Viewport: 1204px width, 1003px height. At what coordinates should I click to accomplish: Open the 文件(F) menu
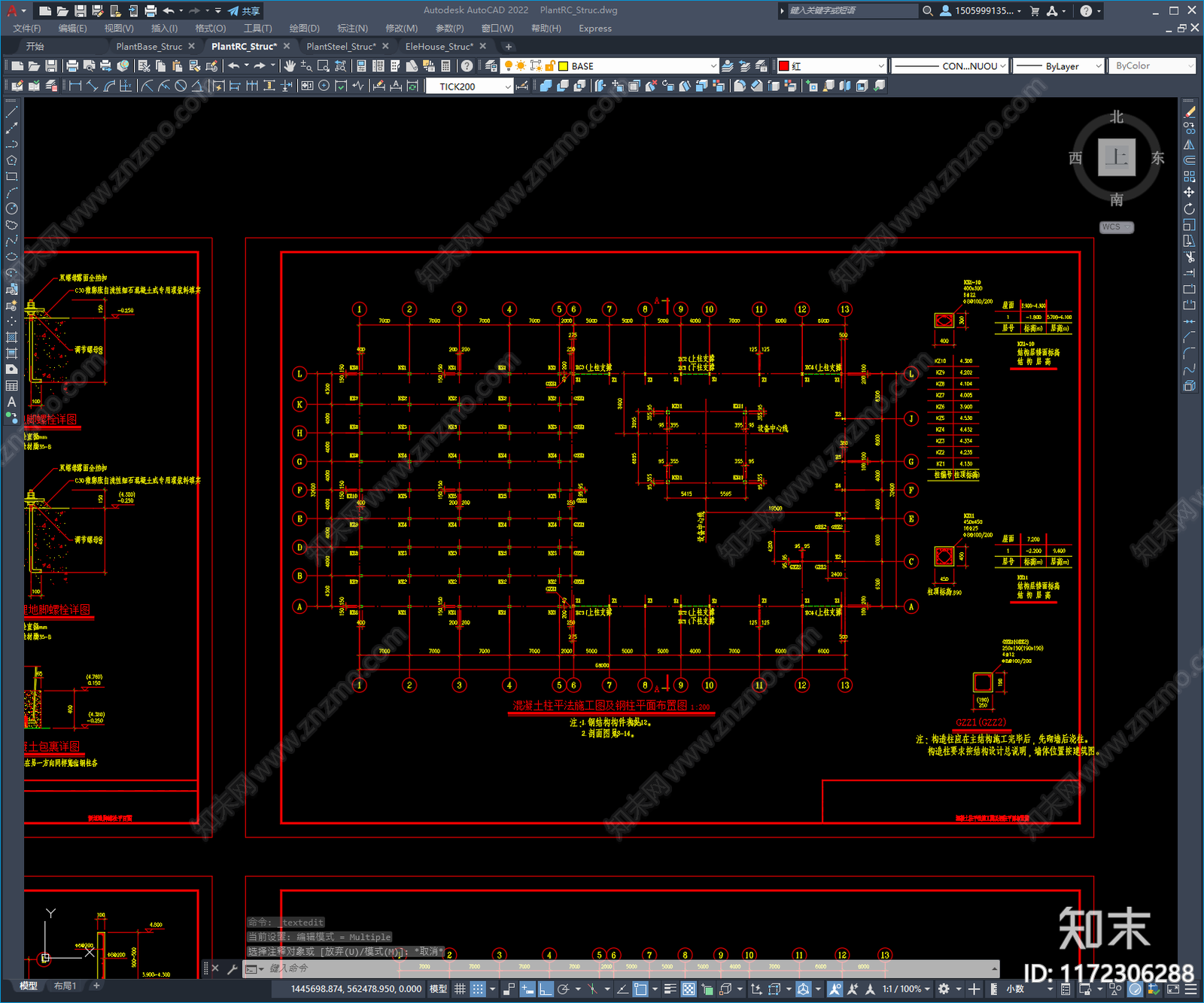tap(27, 28)
